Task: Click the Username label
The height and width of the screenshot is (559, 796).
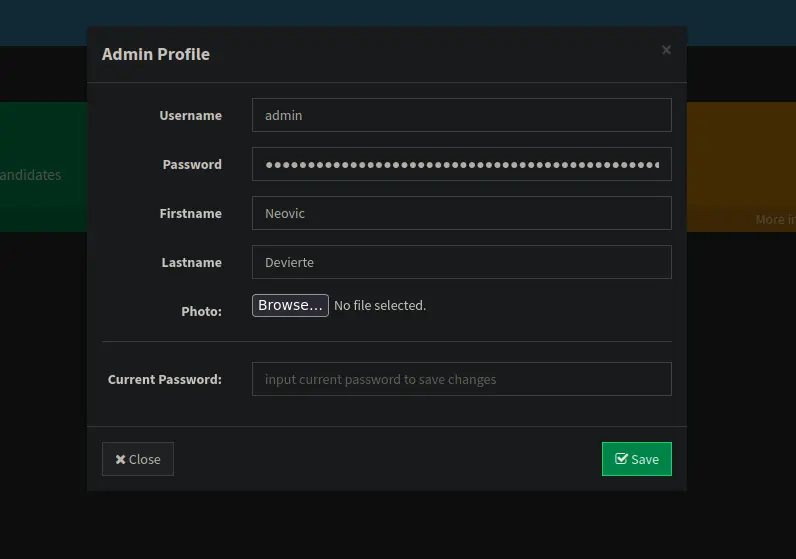Action: 190,115
